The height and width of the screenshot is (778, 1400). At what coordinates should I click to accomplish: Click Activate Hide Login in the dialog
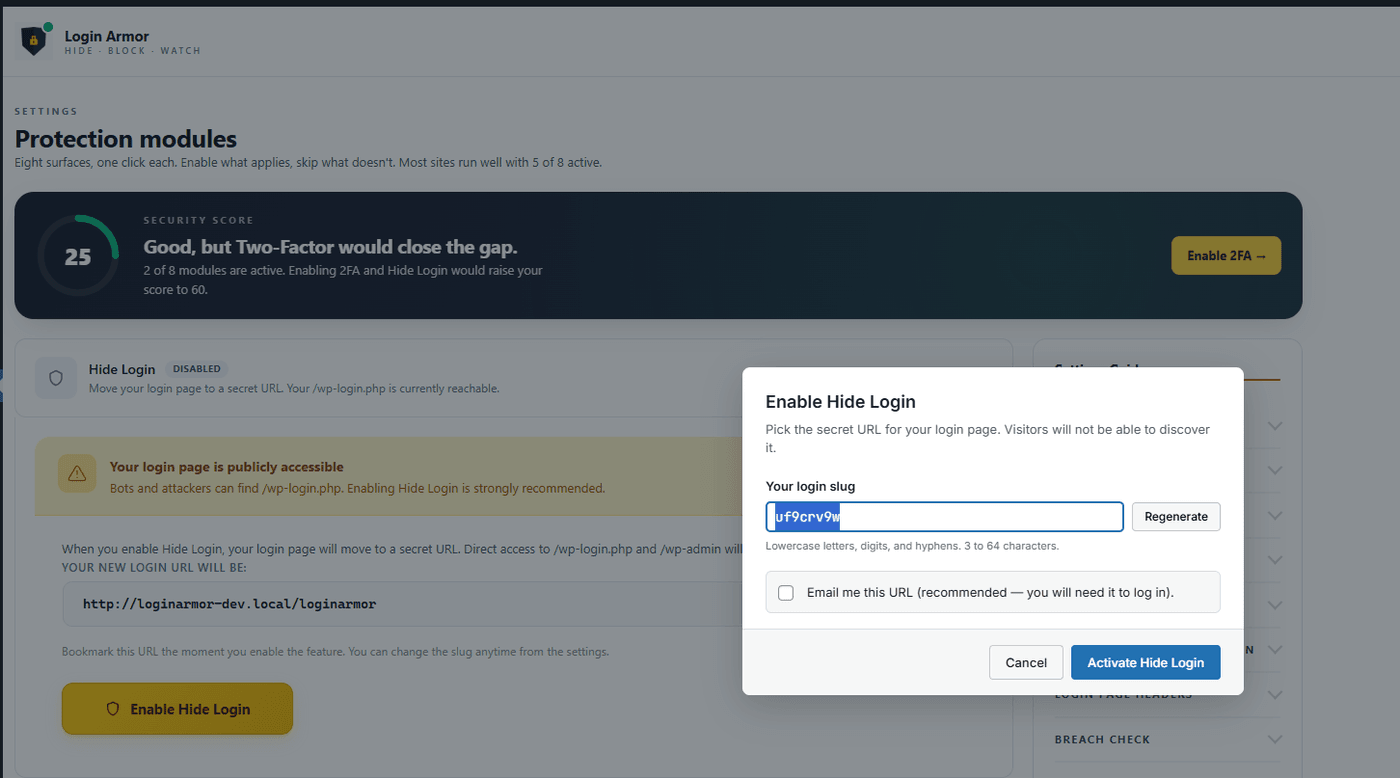pos(1146,662)
